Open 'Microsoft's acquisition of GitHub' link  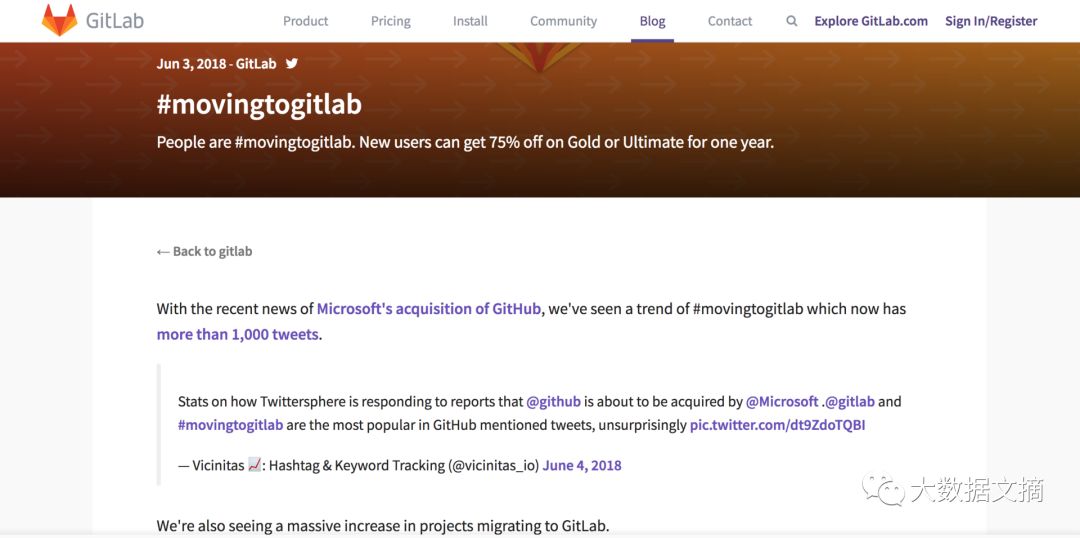click(428, 309)
